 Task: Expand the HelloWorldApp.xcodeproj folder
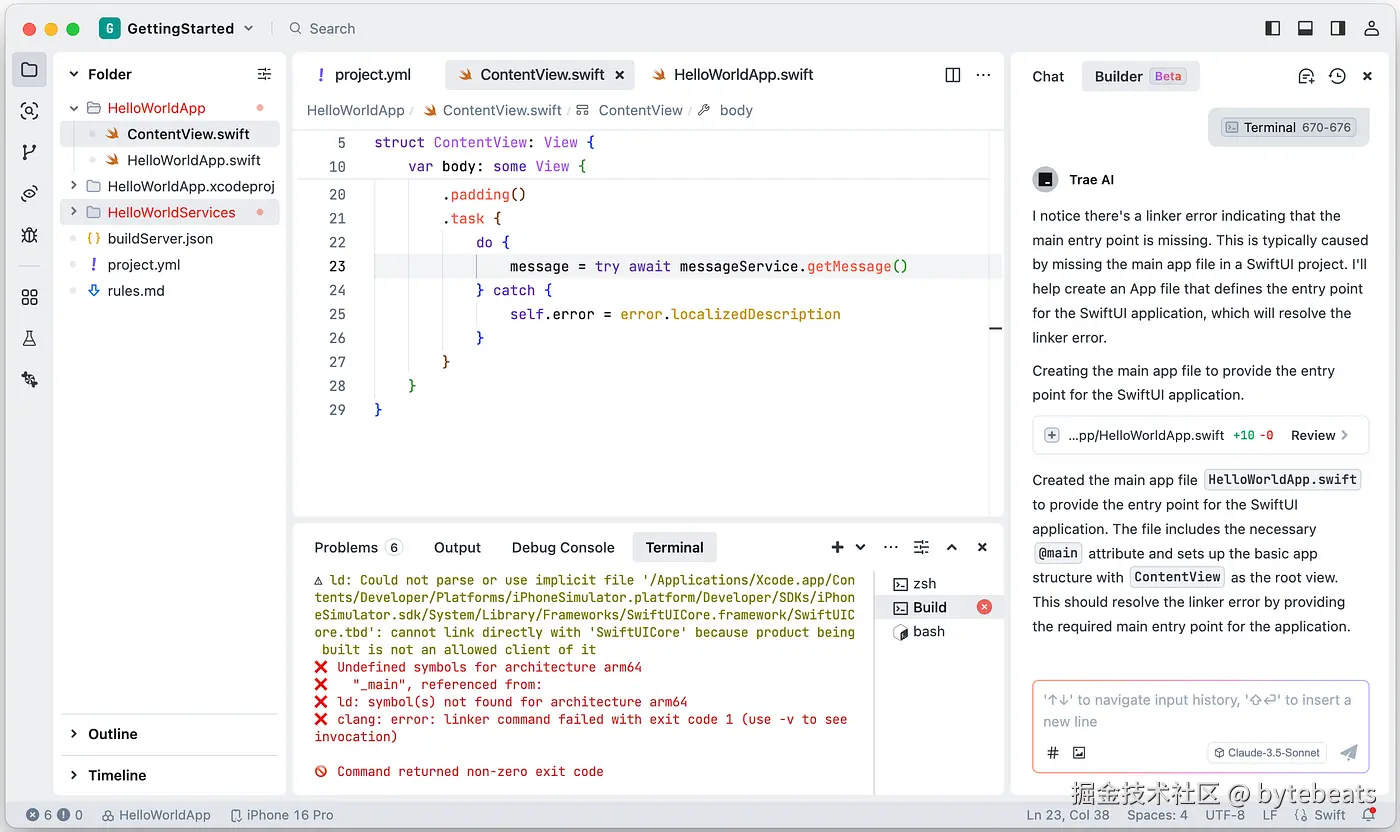[74, 186]
